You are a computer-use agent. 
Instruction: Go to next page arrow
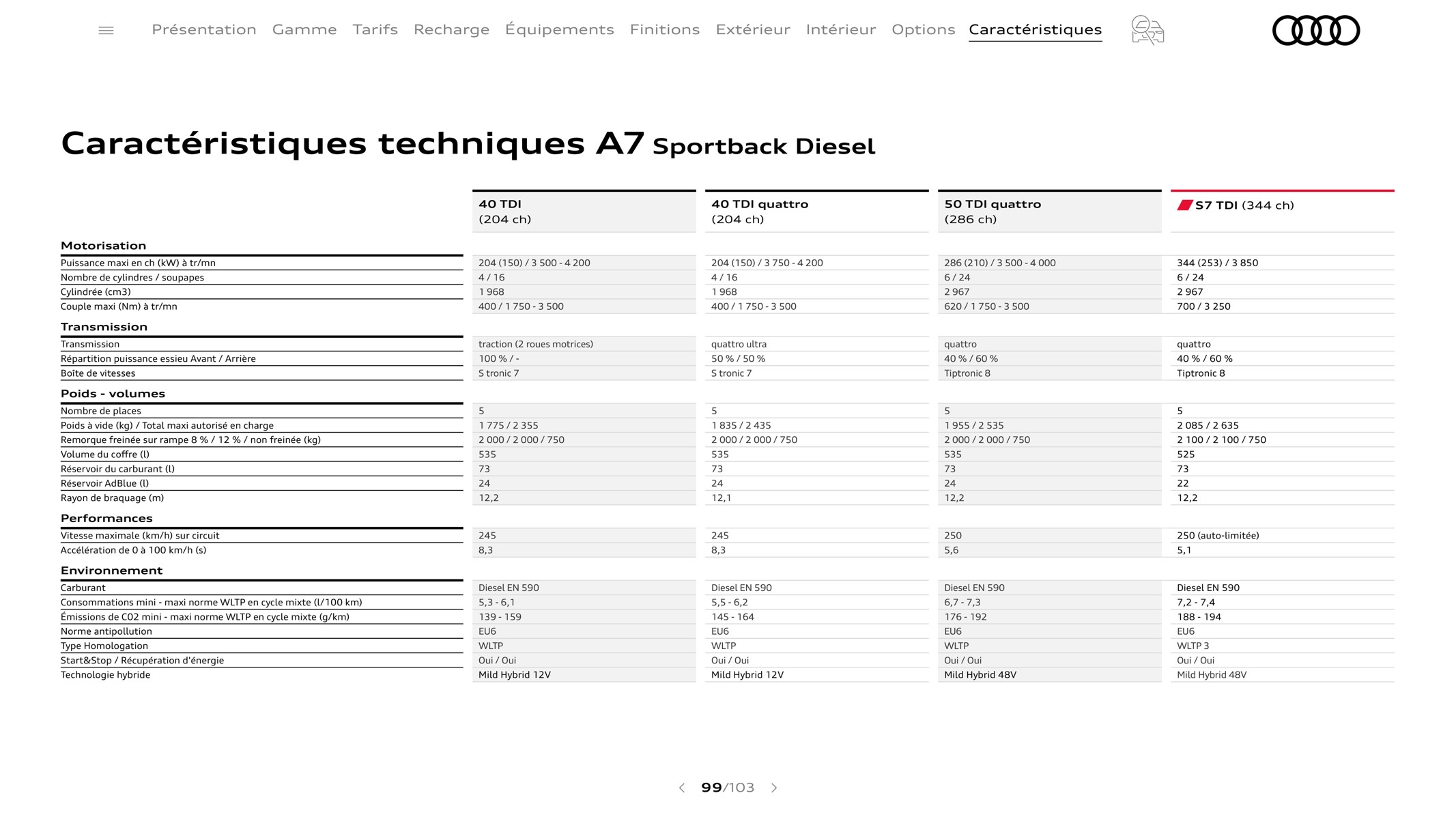coord(774,788)
